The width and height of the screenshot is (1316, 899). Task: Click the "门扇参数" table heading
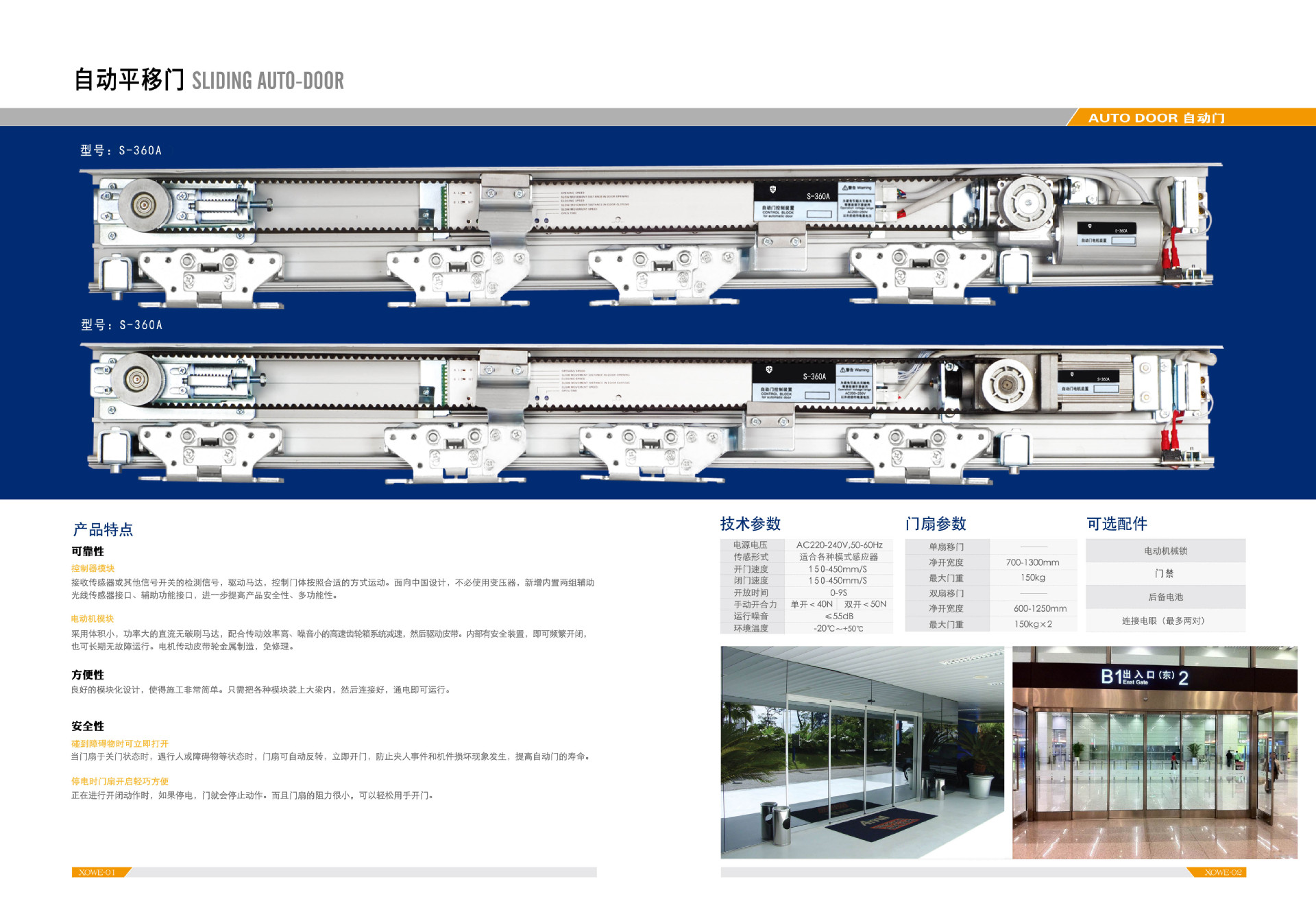[x=936, y=524]
